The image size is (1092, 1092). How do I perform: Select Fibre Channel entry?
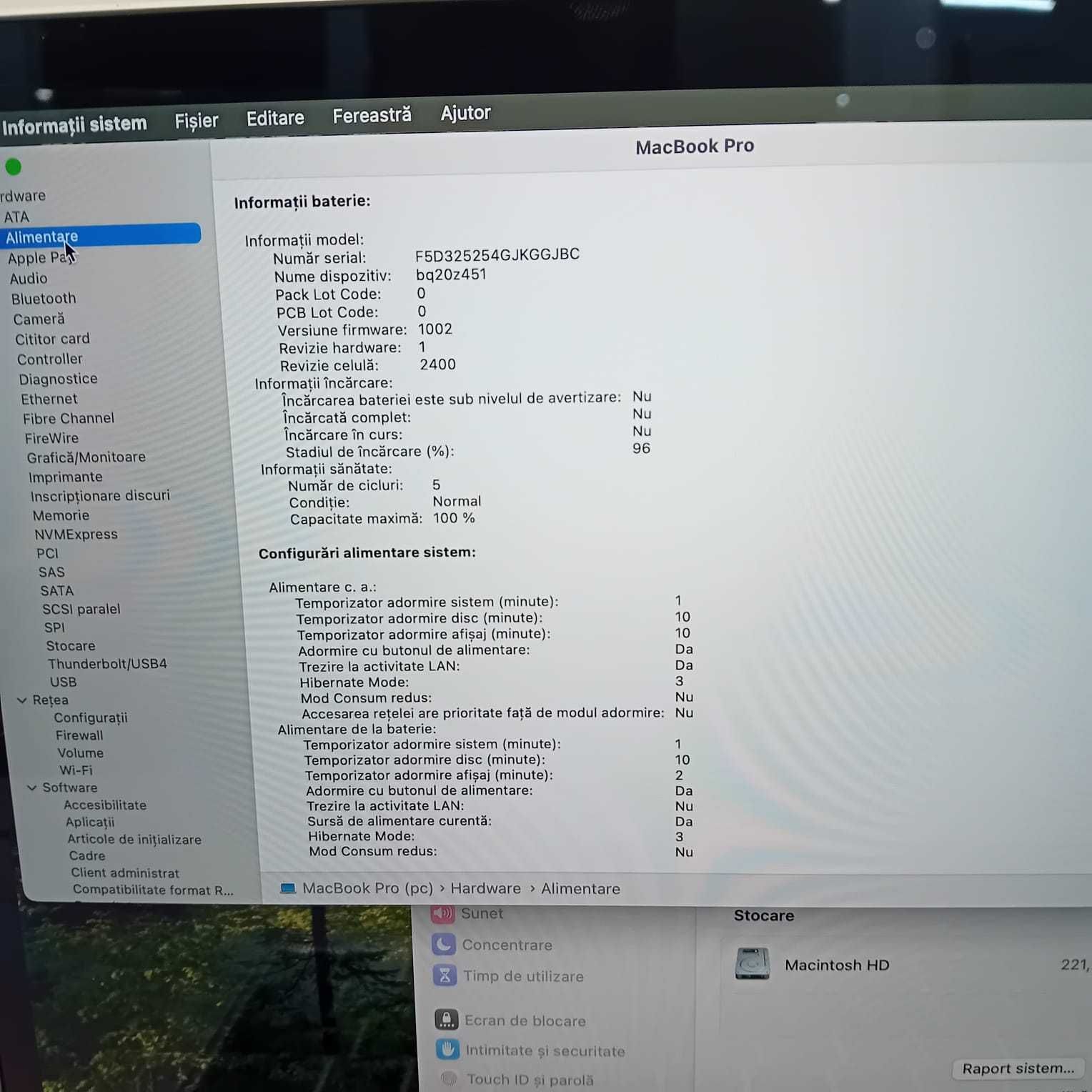pyautogui.click(x=68, y=418)
